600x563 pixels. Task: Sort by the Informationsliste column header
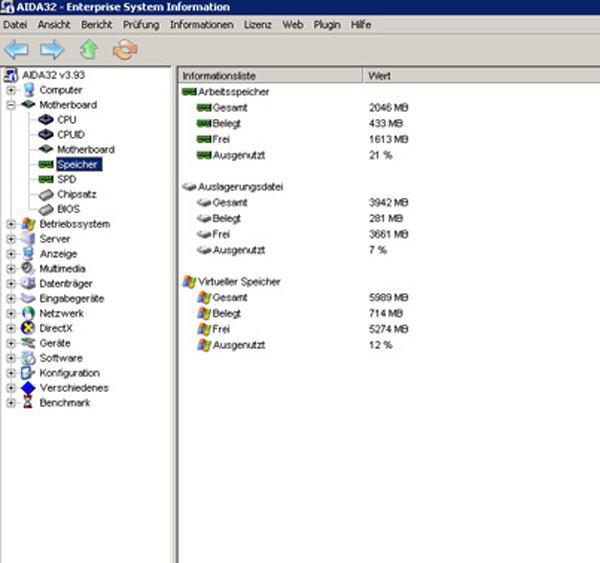tap(270, 76)
